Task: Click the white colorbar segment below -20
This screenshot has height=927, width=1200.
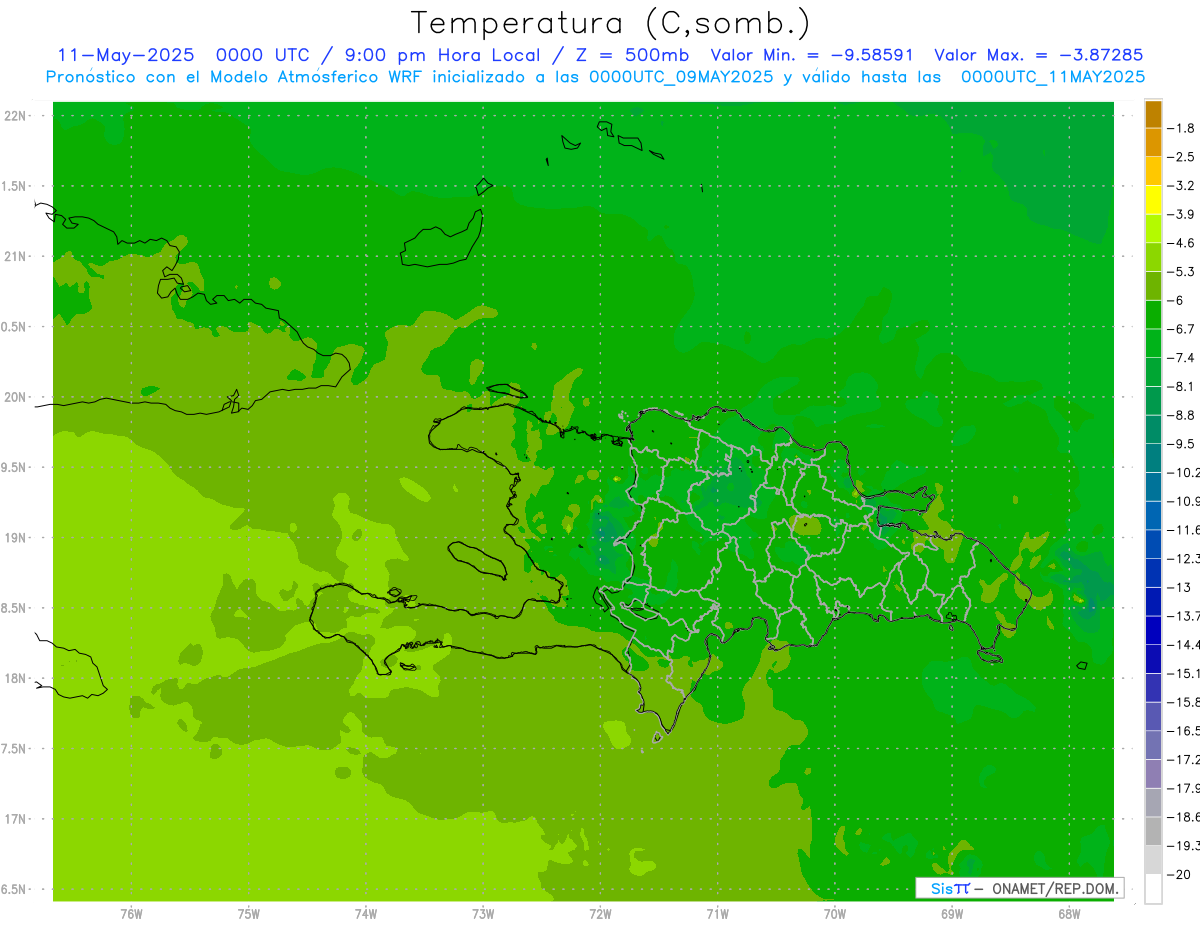Action: [1153, 889]
